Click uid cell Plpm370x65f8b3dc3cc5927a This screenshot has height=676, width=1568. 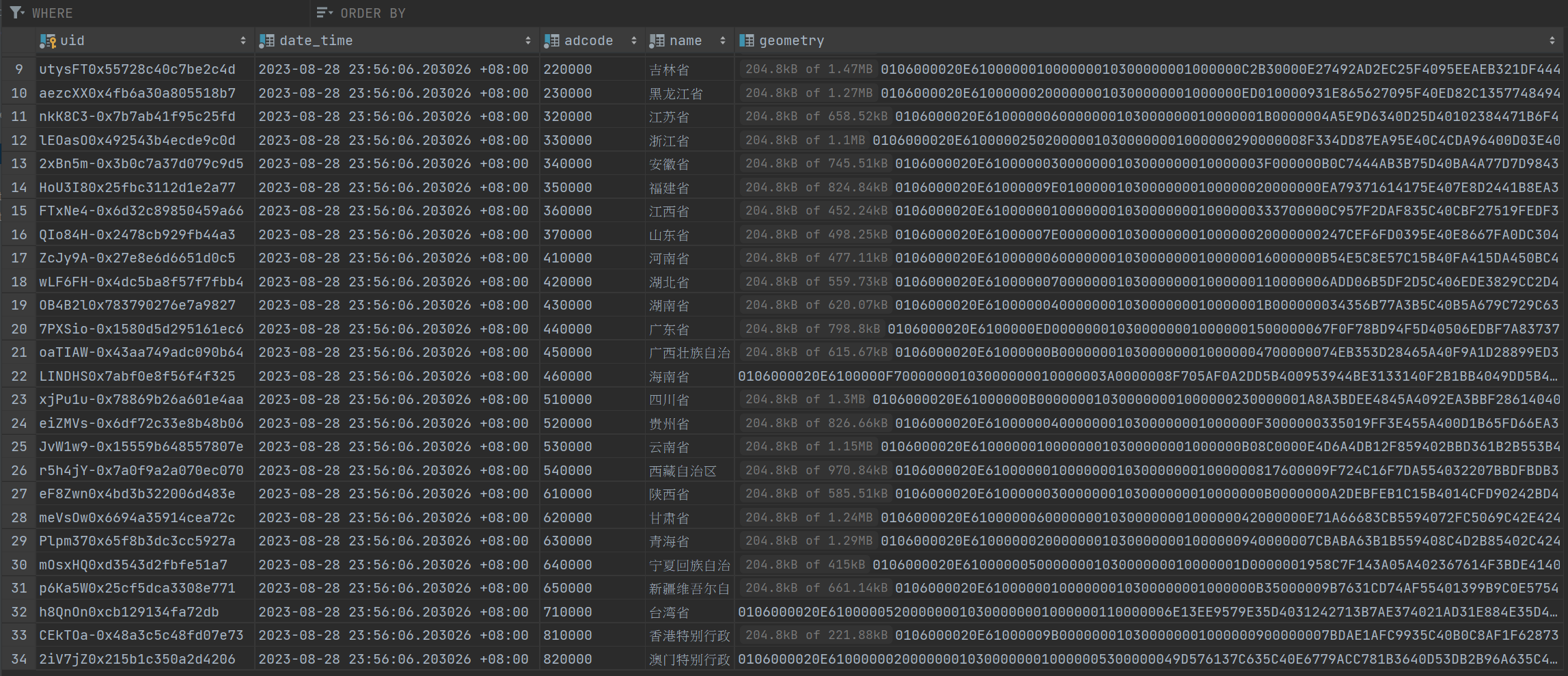tap(145, 541)
